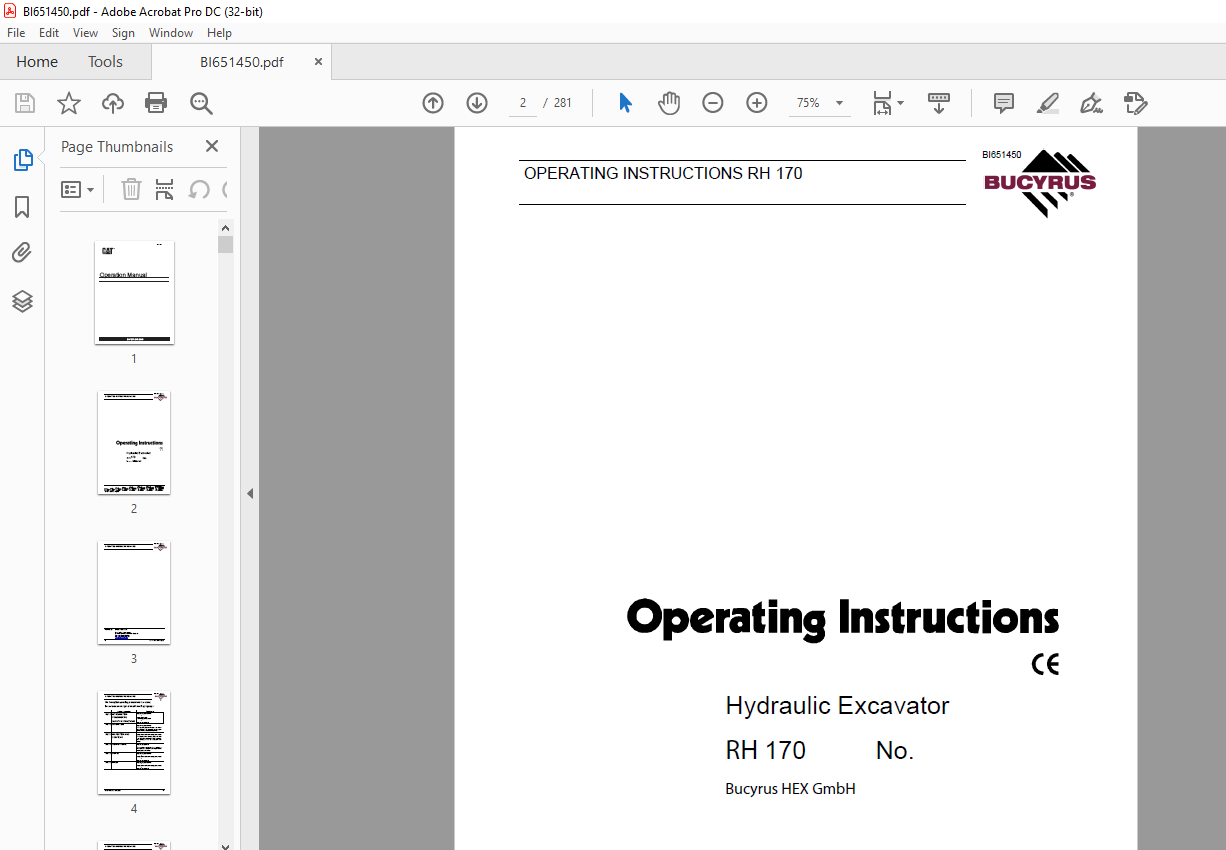
Task: Open the Window menu
Action: pyautogui.click(x=171, y=33)
